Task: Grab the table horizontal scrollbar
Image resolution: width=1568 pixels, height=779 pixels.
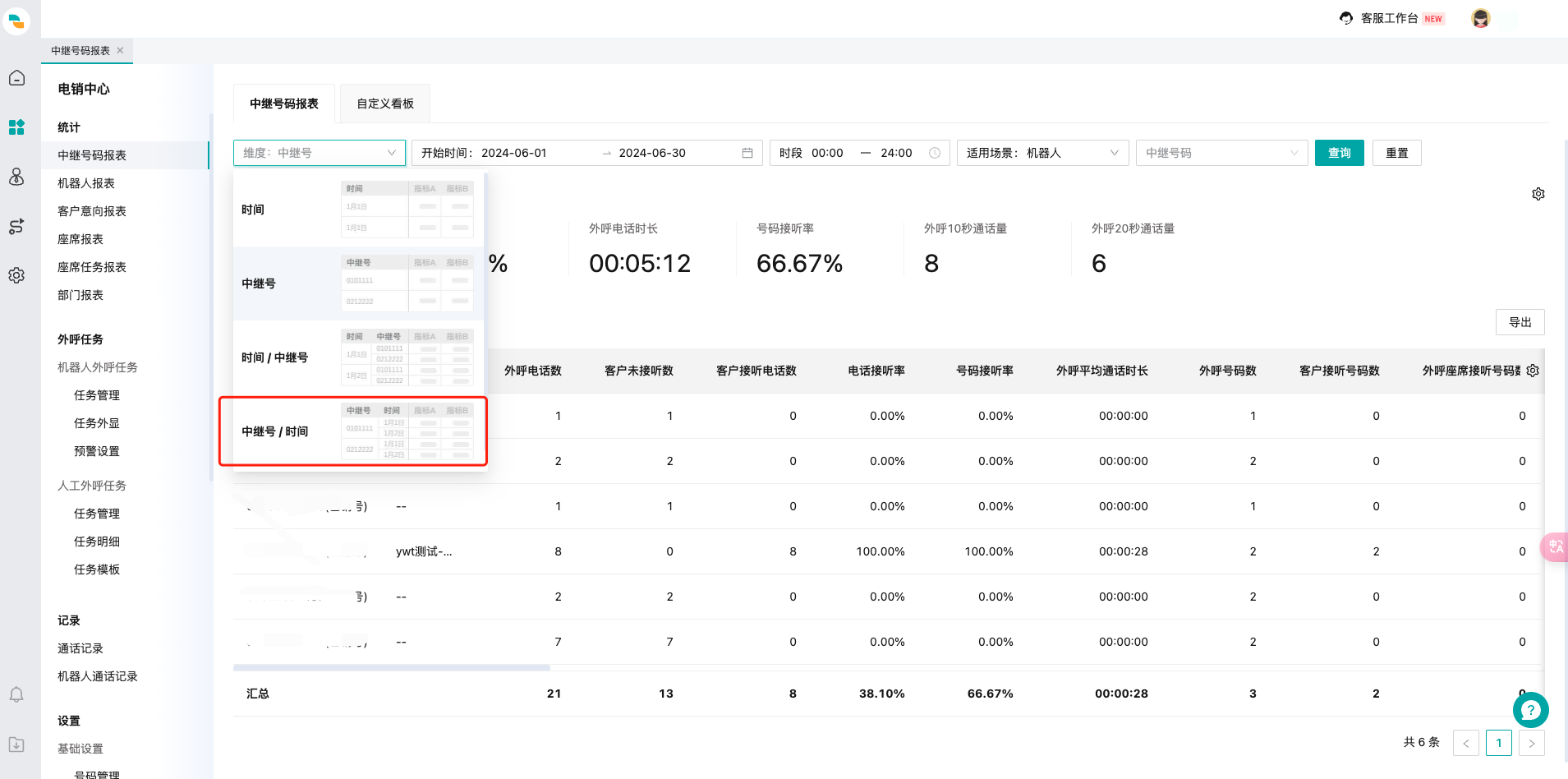Action: click(x=392, y=668)
